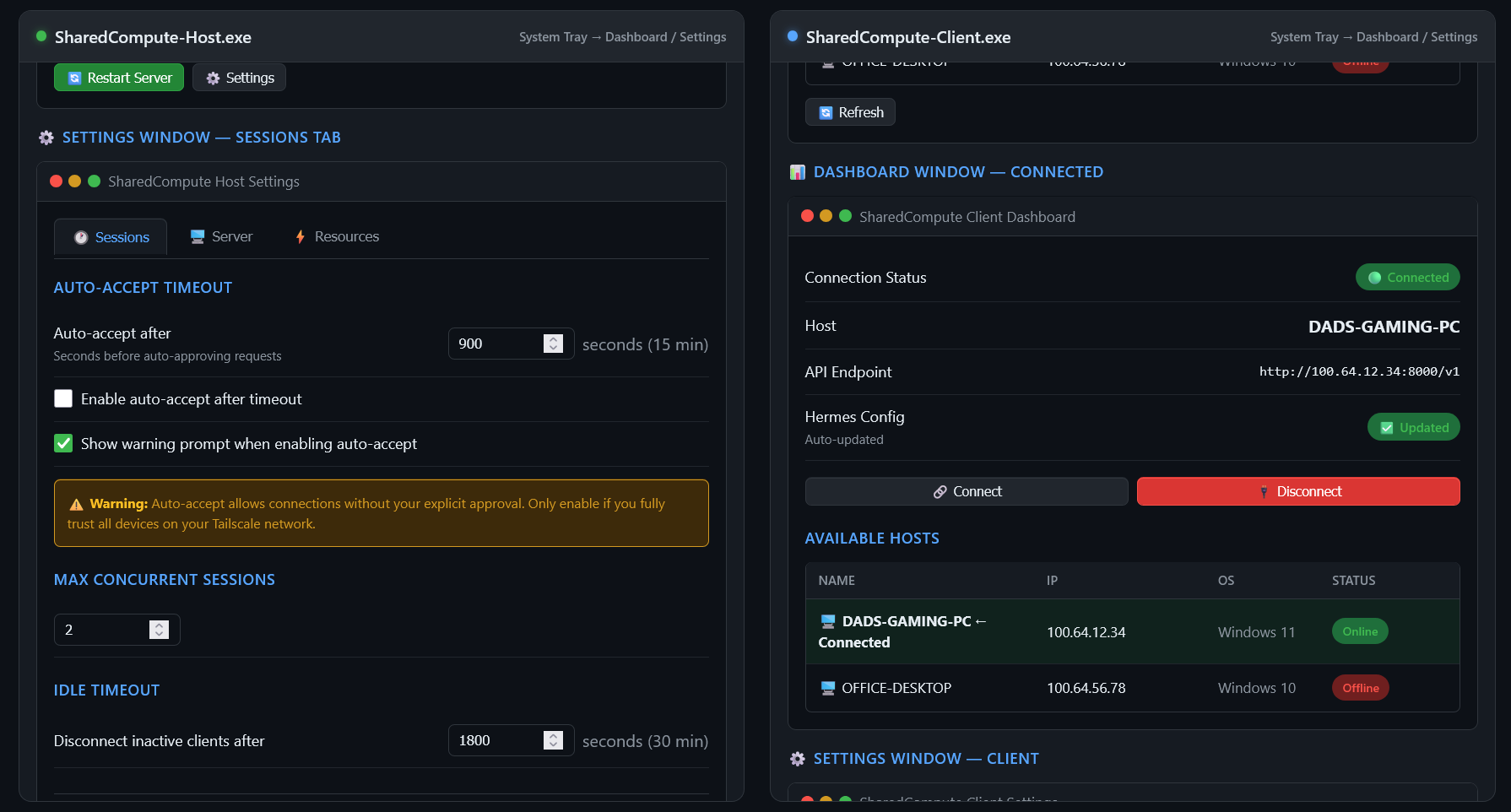Image resolution: width=1511 pixels, height=812 pixels.
Task: Click the Offline status badge for OFFICE-DESKTOP
Action: tap(1360, 688)
